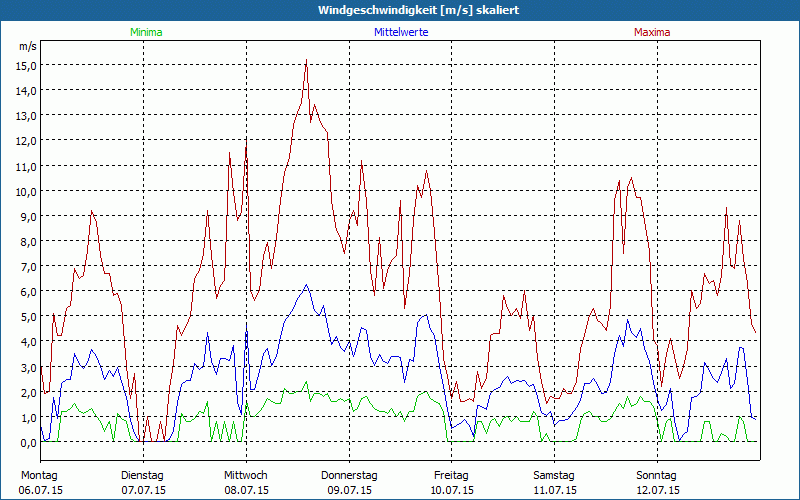Select the blue Mittelwerte legend label

click(400, 32)
